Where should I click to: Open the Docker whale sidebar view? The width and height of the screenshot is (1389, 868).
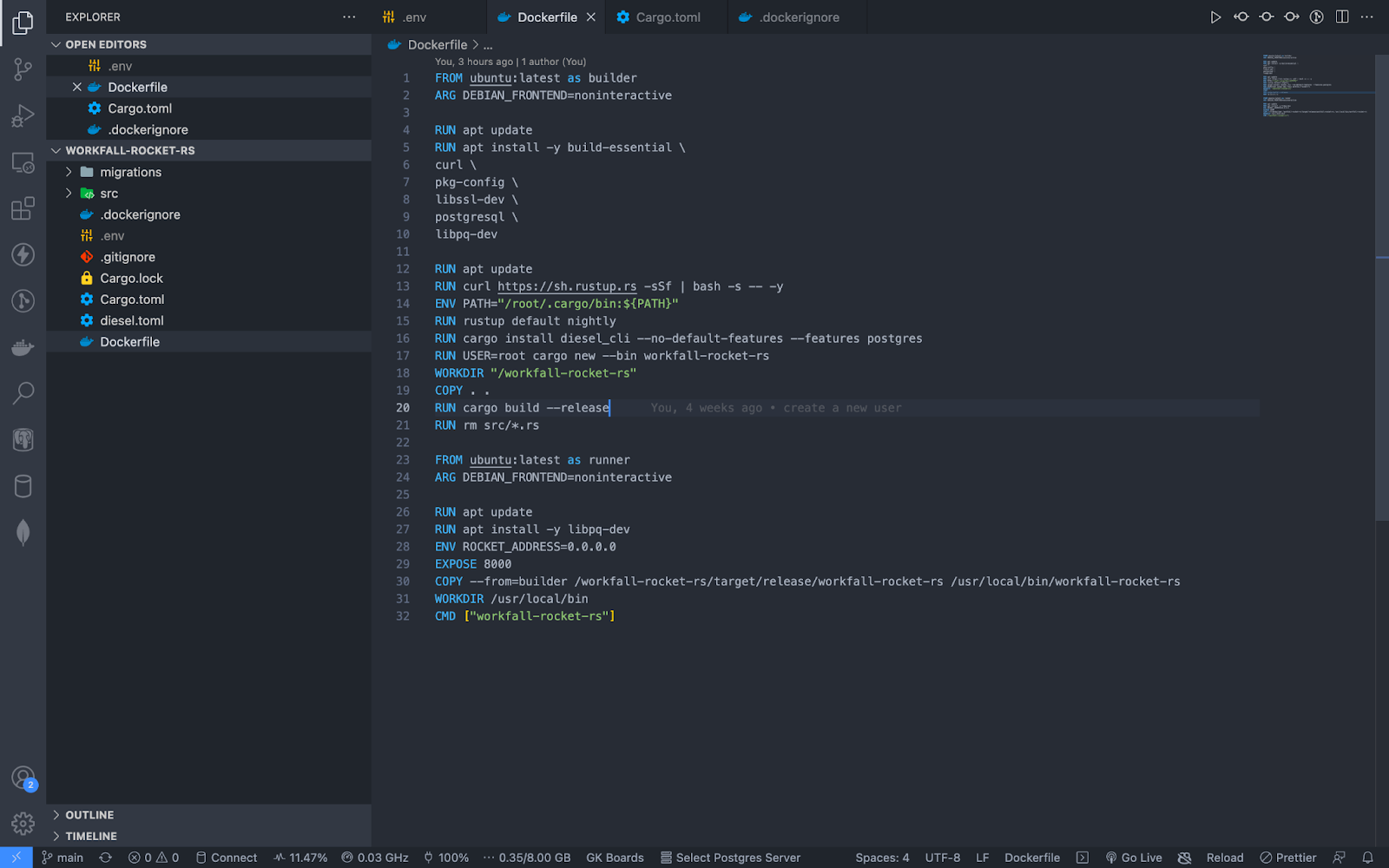point(23,348)
